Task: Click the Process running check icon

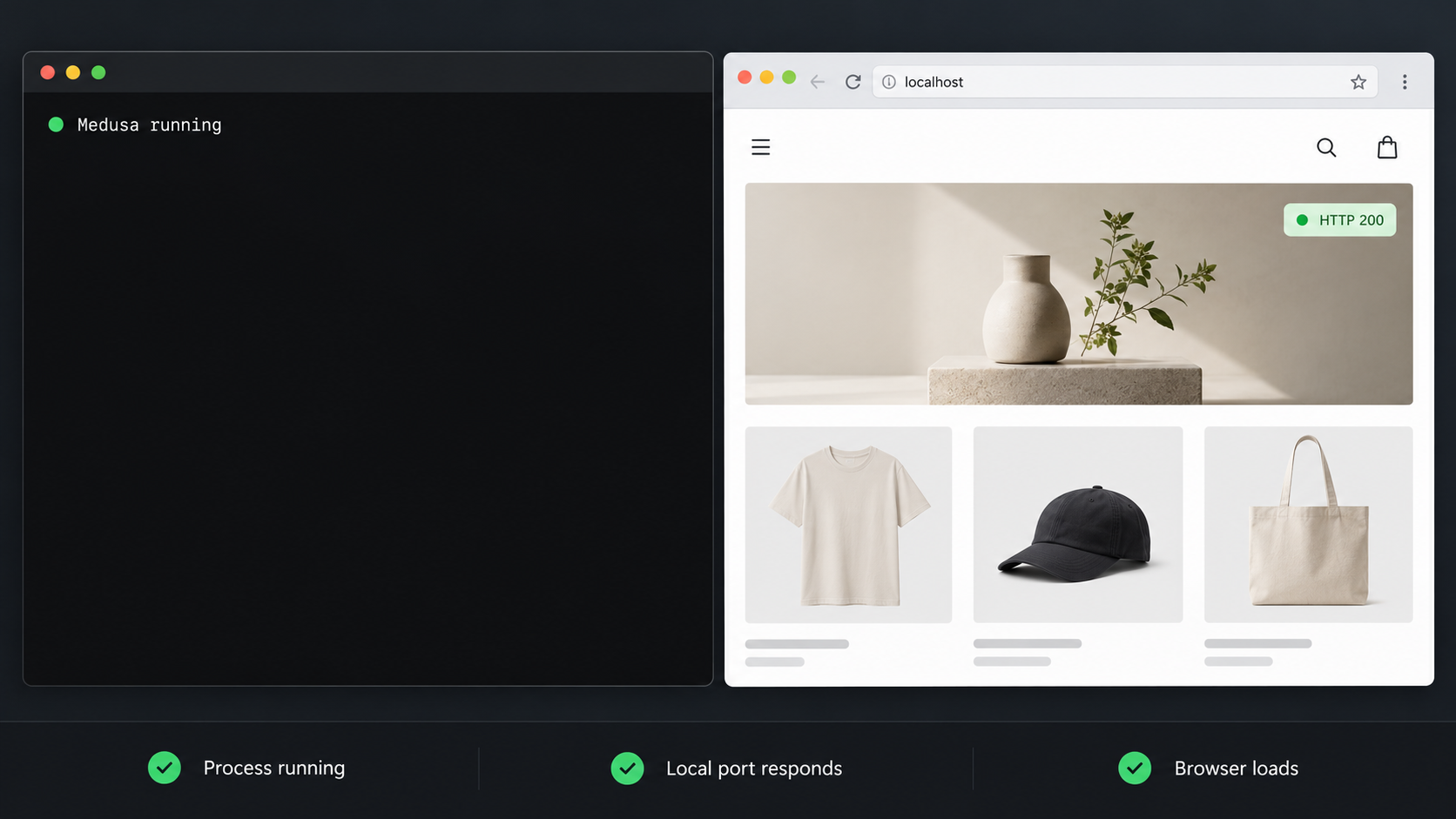Action: 165,768
